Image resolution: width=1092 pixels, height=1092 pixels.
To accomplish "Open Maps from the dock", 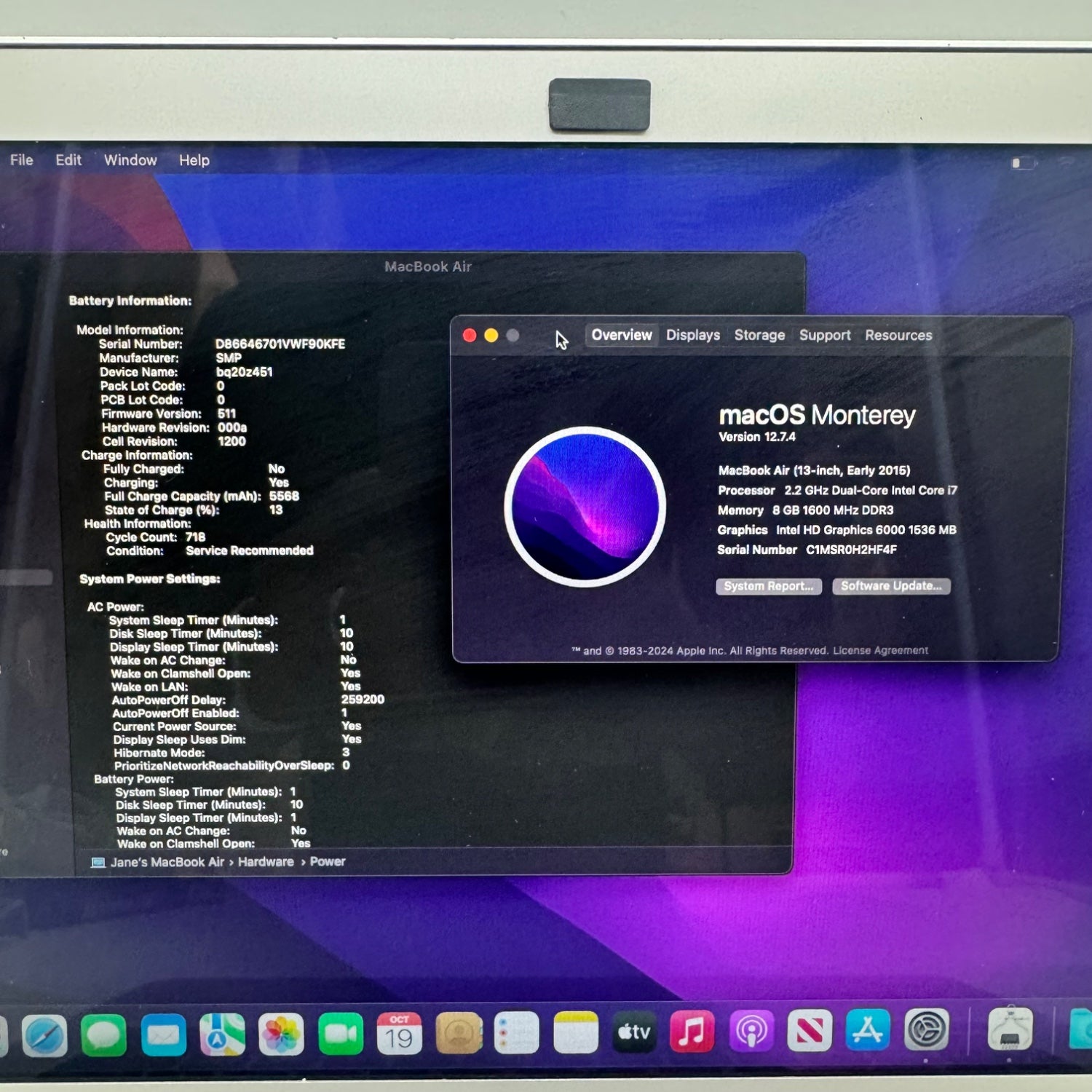I will (x=222, y=1034).
